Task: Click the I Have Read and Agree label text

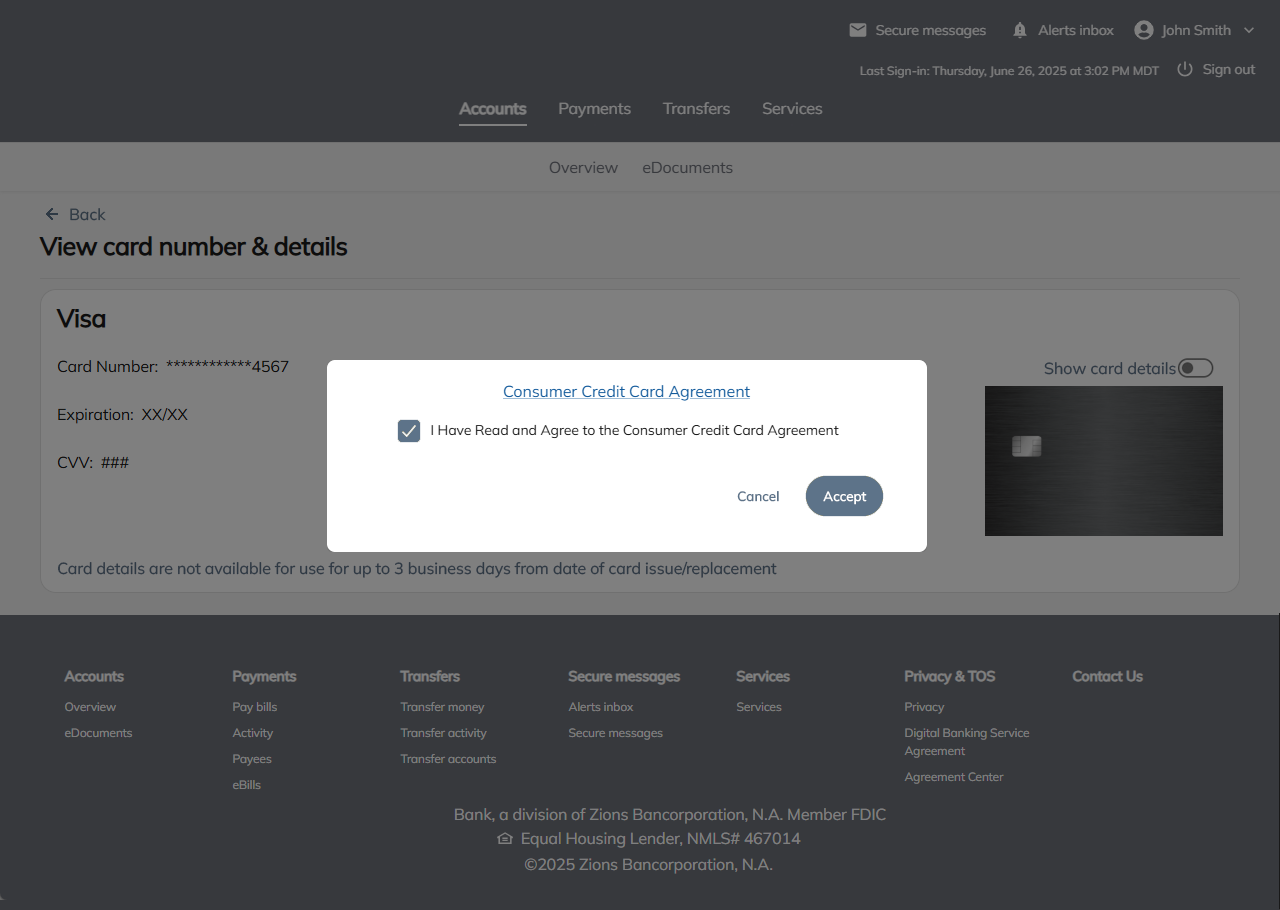Action: click(635, 431)
